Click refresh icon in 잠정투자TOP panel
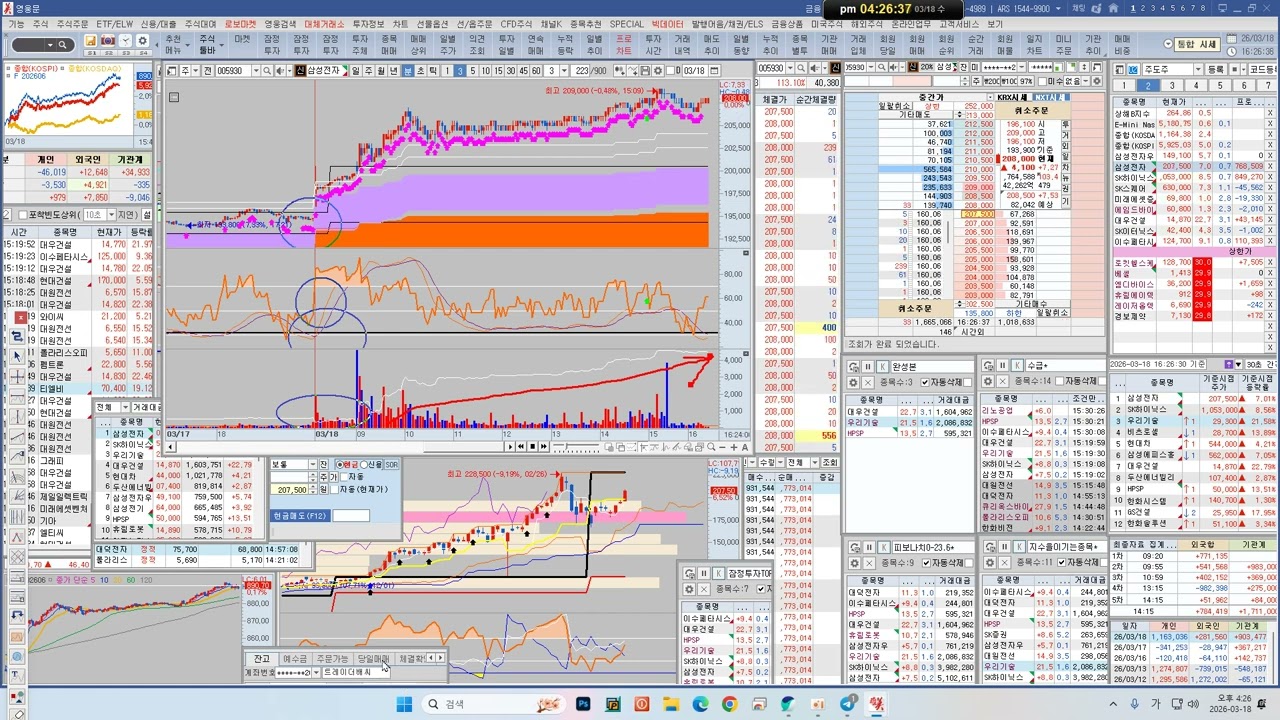 pyautogui.click(x=689, y=573)
